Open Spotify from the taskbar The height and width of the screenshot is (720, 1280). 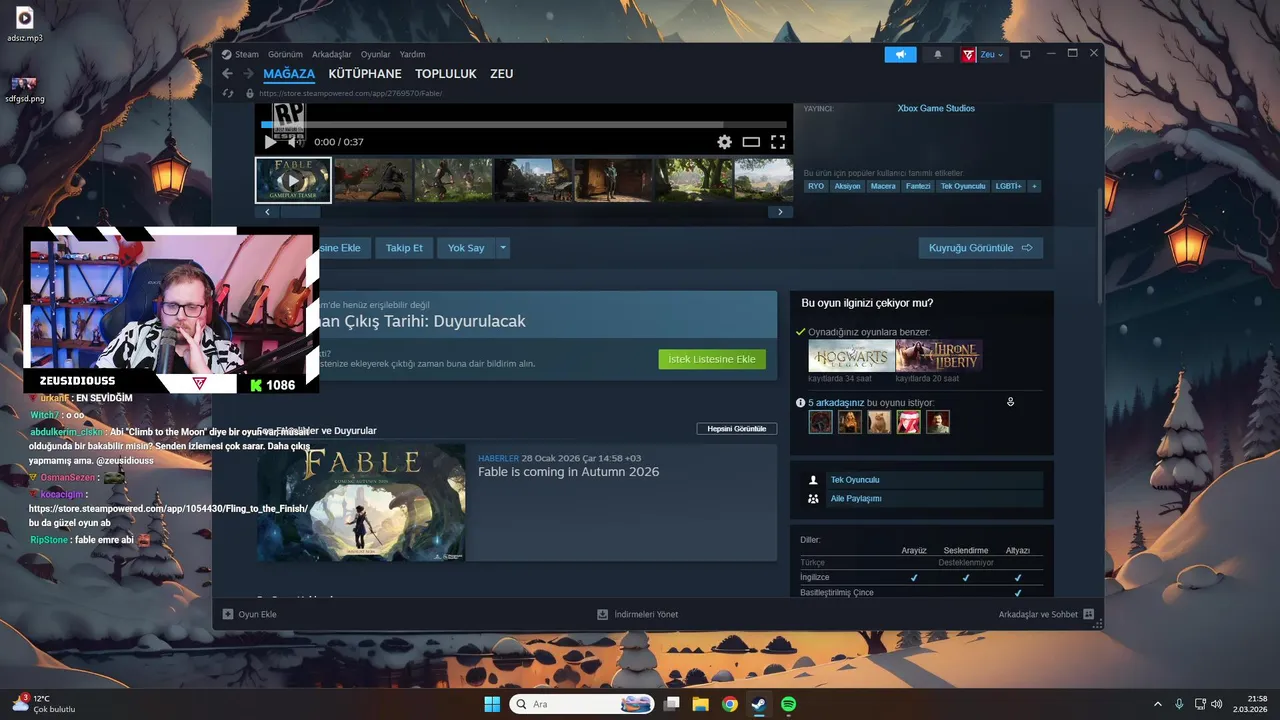[x=788, y=704]
